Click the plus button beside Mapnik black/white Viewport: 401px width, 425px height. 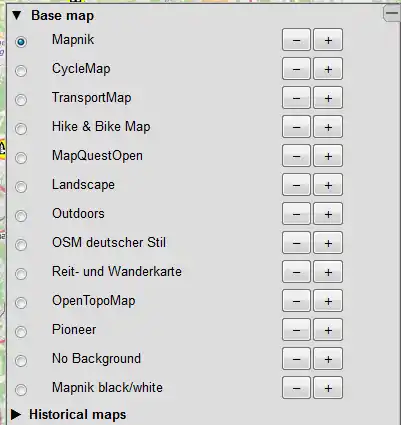328,388
